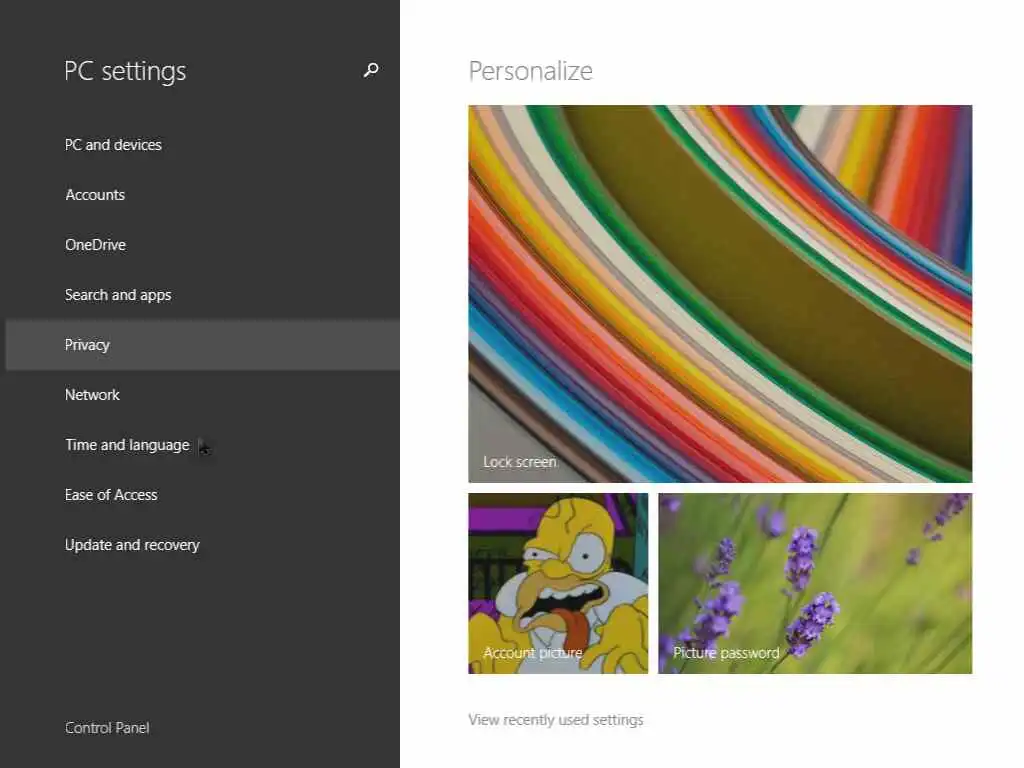Open PC and devices settings

113,145
